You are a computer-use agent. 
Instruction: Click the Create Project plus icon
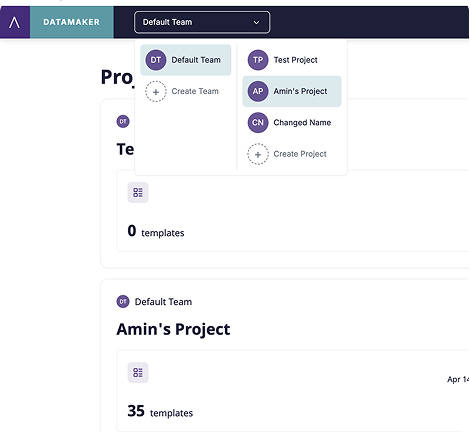tap(258, 154)
